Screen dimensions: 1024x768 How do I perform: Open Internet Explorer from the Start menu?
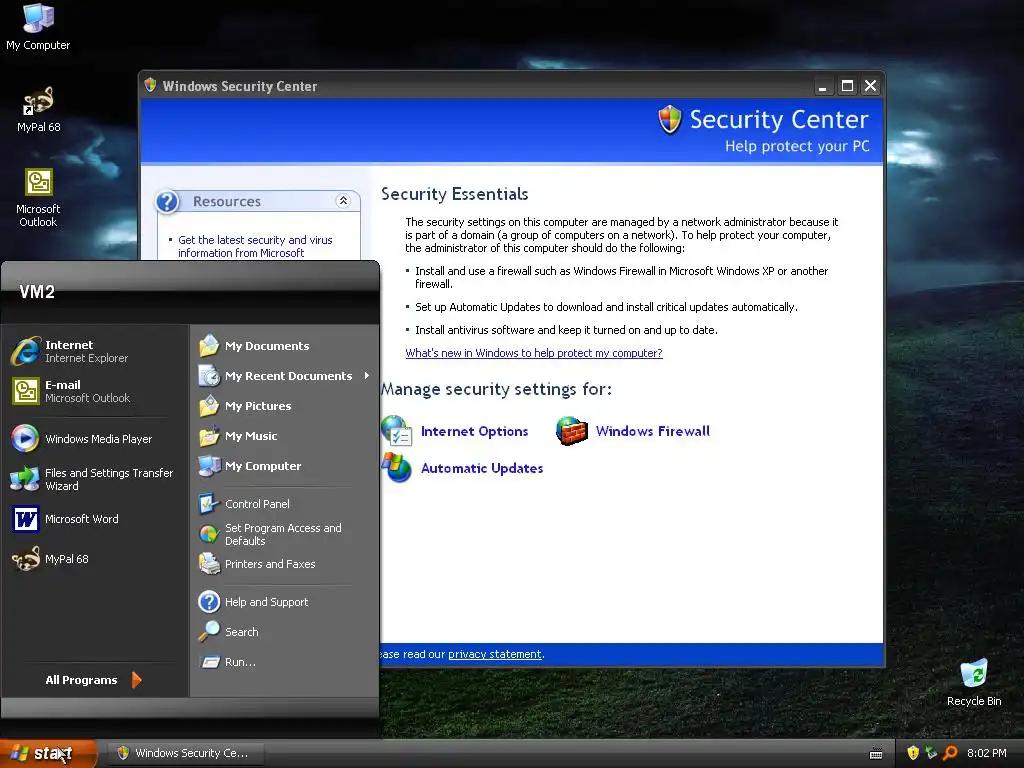[x=71, y=351]
